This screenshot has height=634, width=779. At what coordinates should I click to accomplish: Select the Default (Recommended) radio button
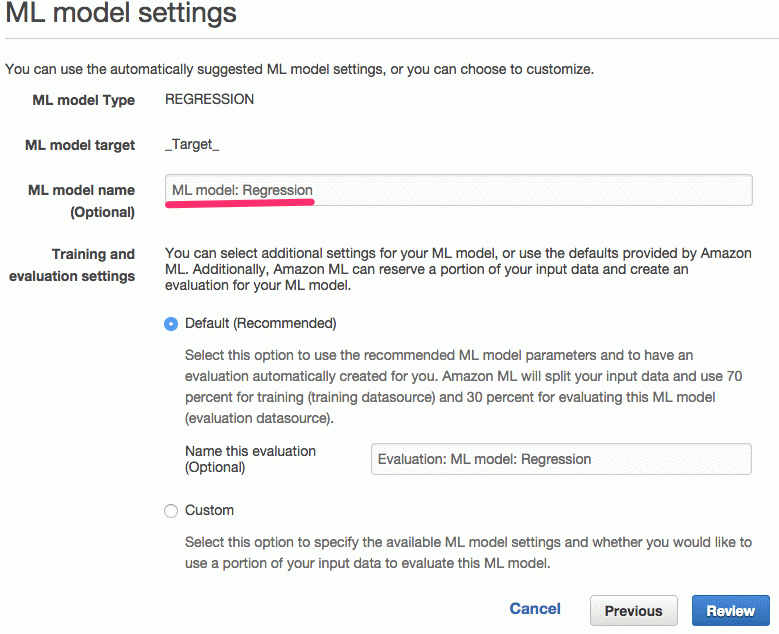point(171,324)
